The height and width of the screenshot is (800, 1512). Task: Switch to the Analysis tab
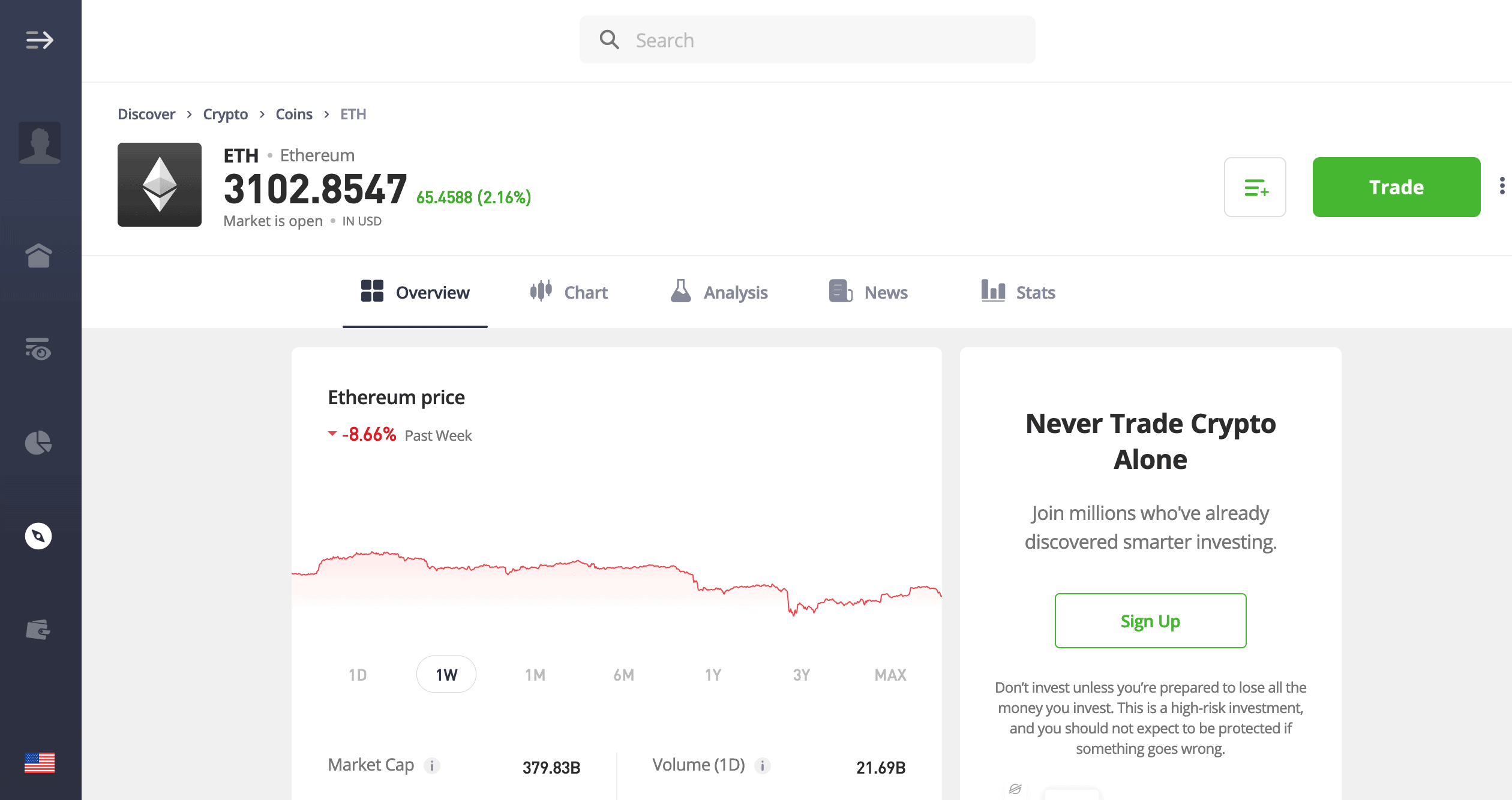719,292
